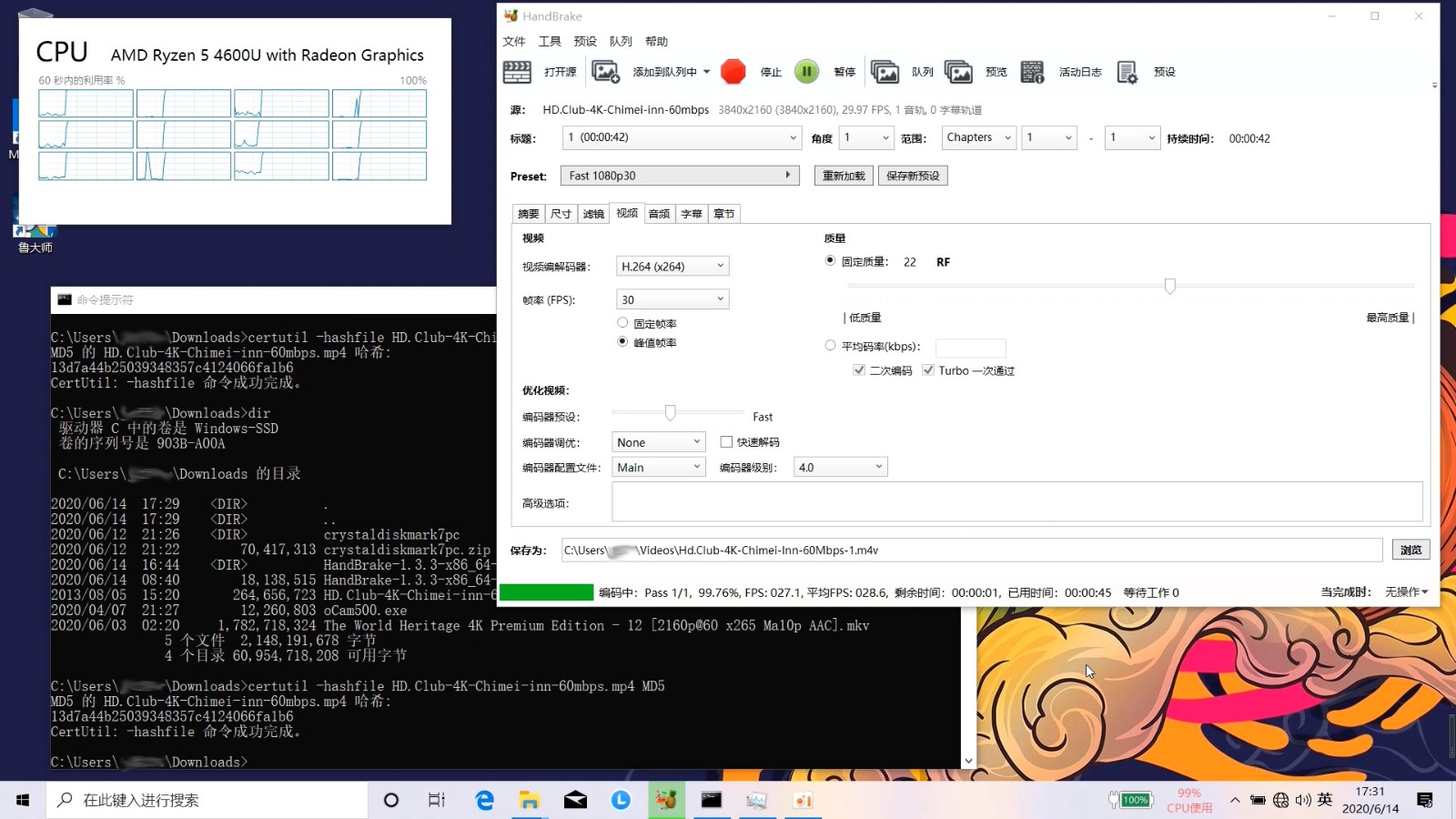Image resolution: width=1456 pixels, height=819 pixels.
Task: Click the blue clock app taskbar icon
Action: tap(621, 800)
